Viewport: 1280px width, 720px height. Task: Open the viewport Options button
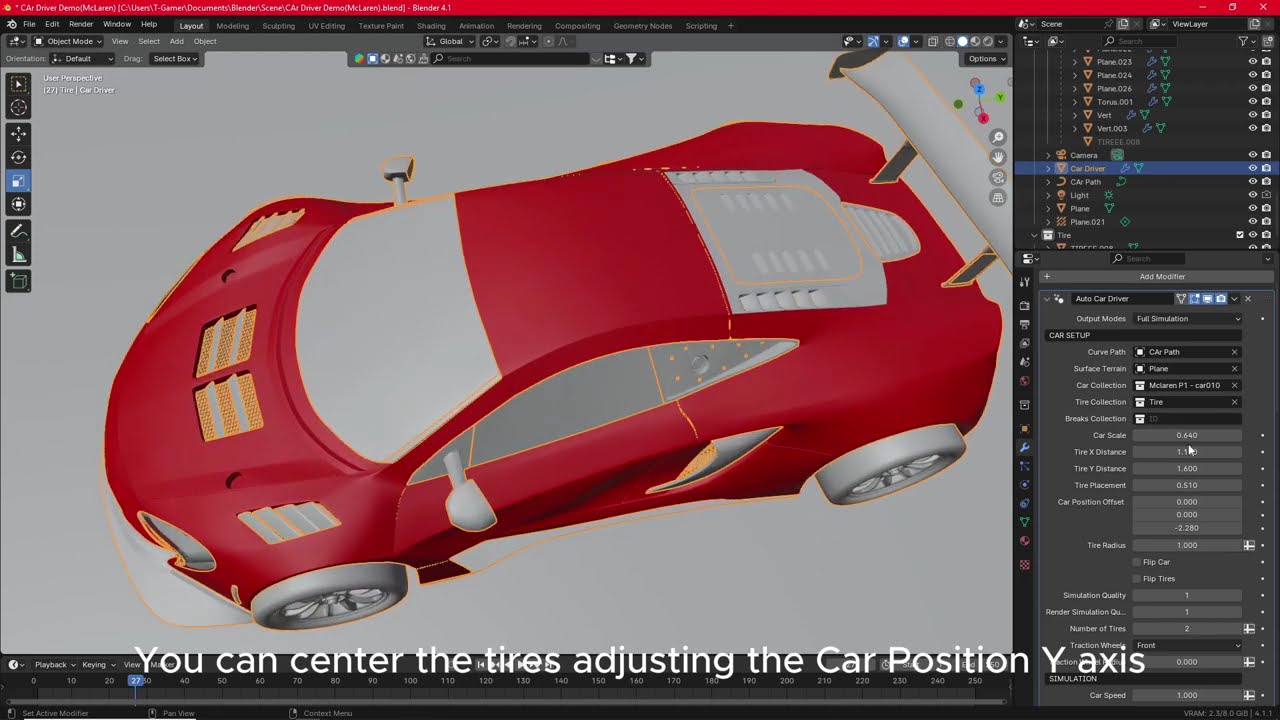[986, 59]
